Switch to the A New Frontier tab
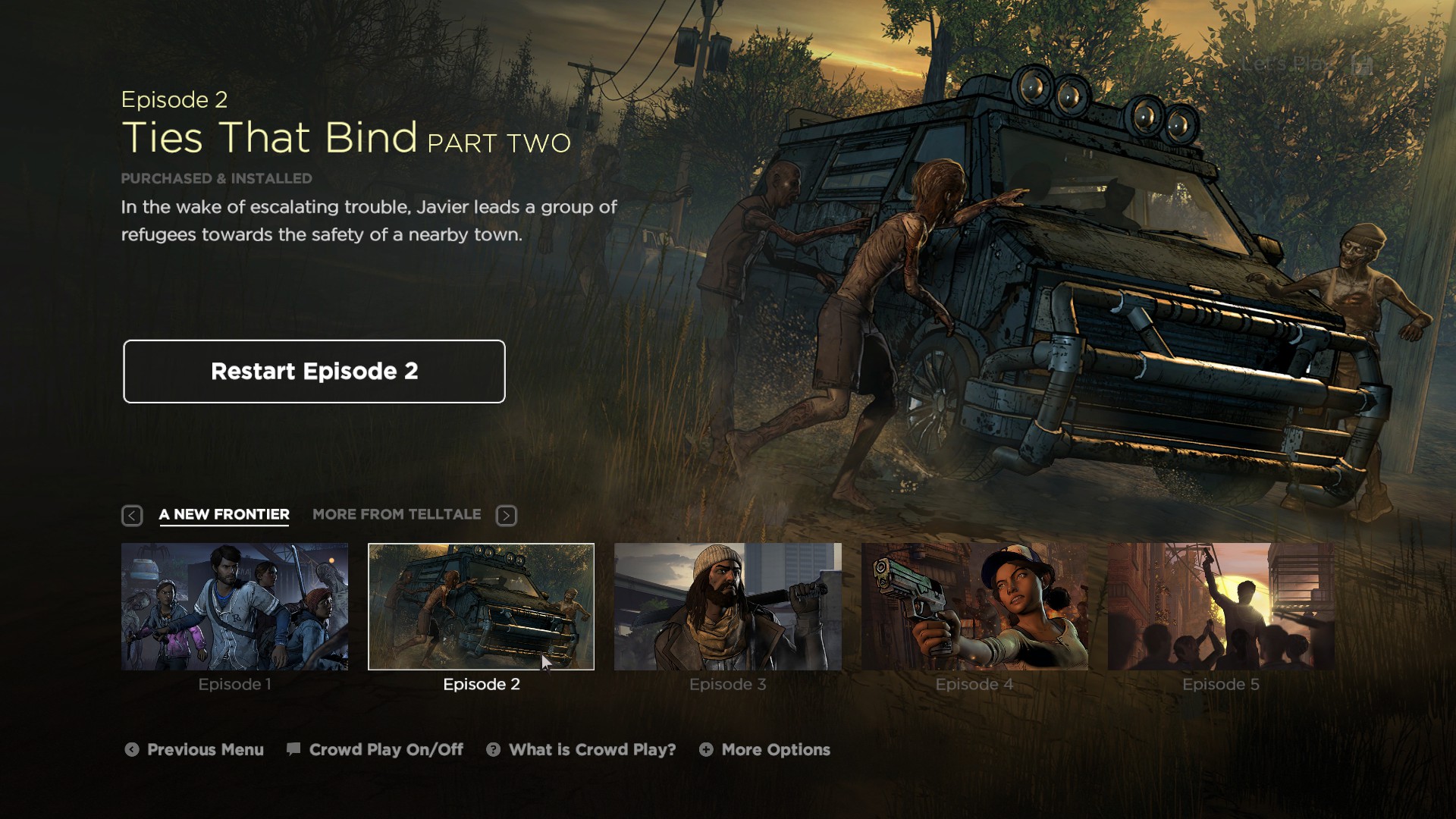 click(x=224, y=514)
